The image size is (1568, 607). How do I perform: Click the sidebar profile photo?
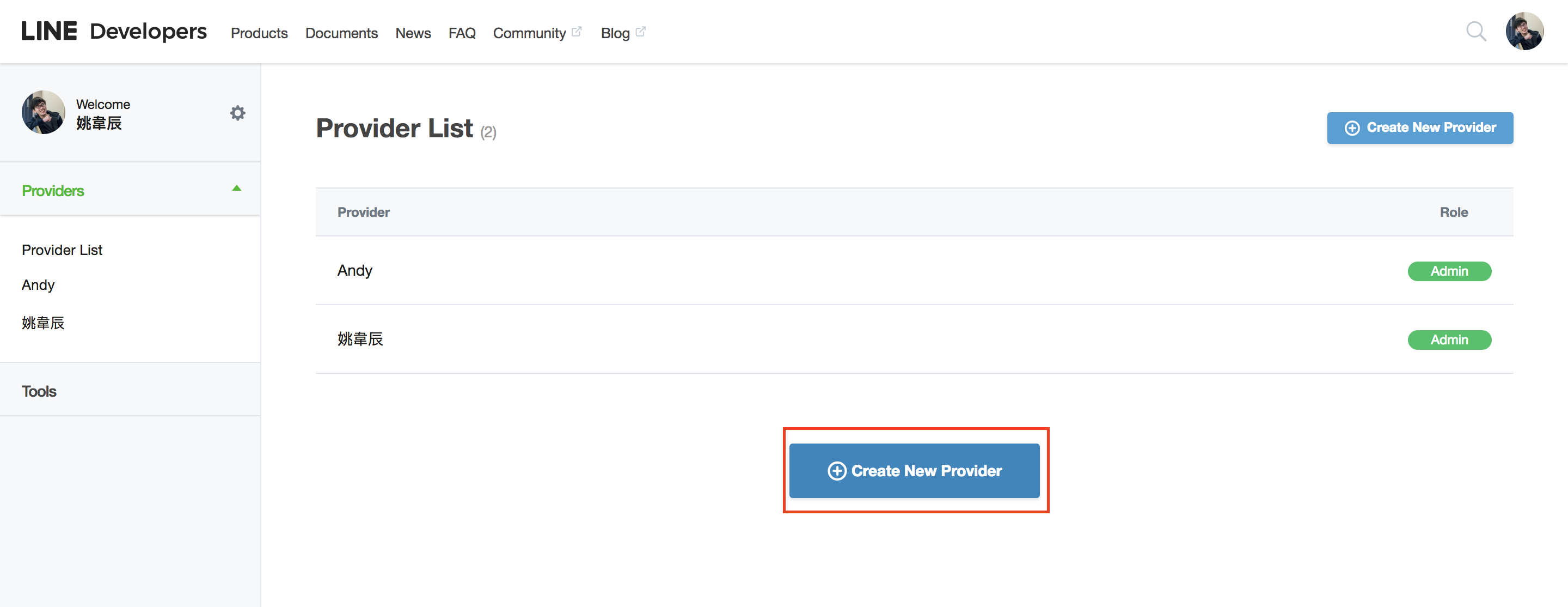pos(43,113)
